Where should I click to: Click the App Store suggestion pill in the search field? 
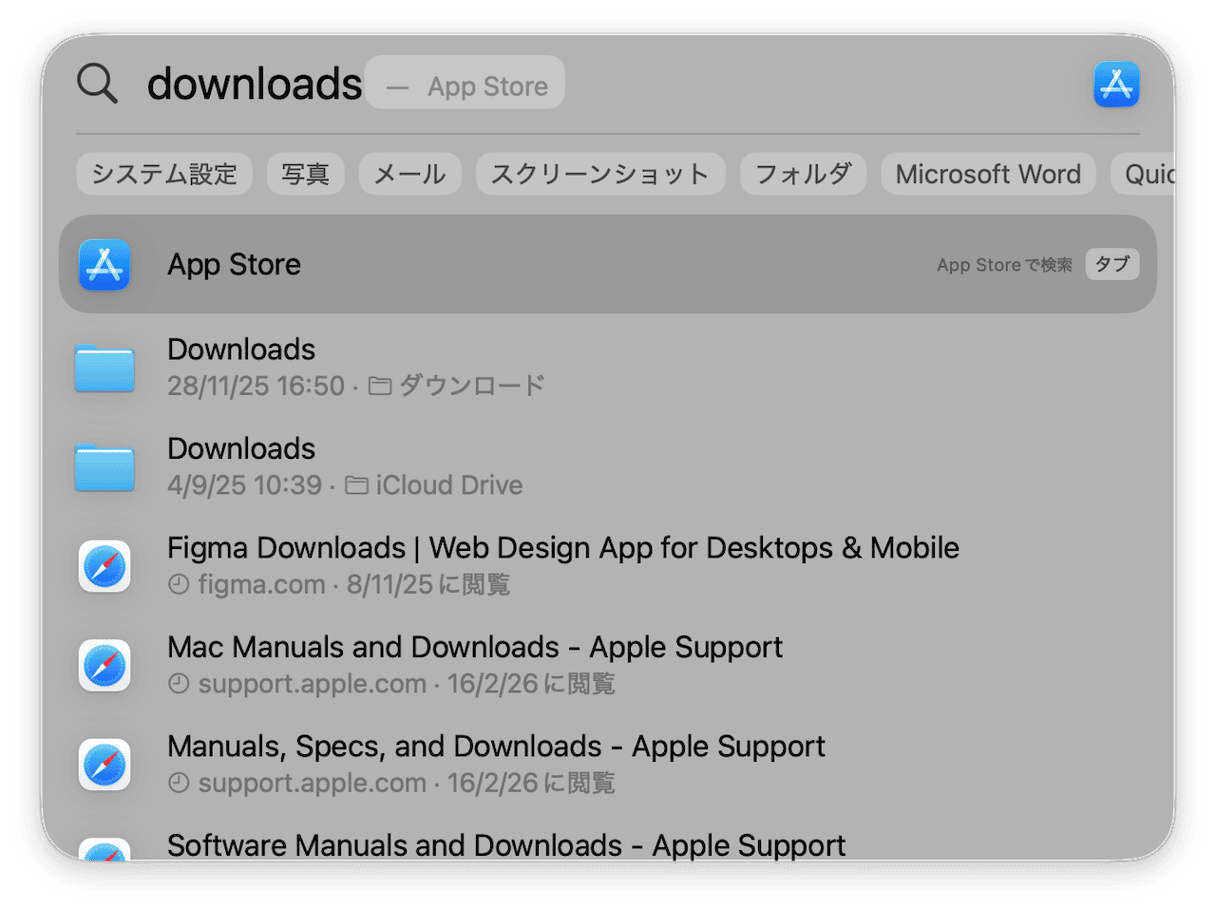(x=465, y=83)
